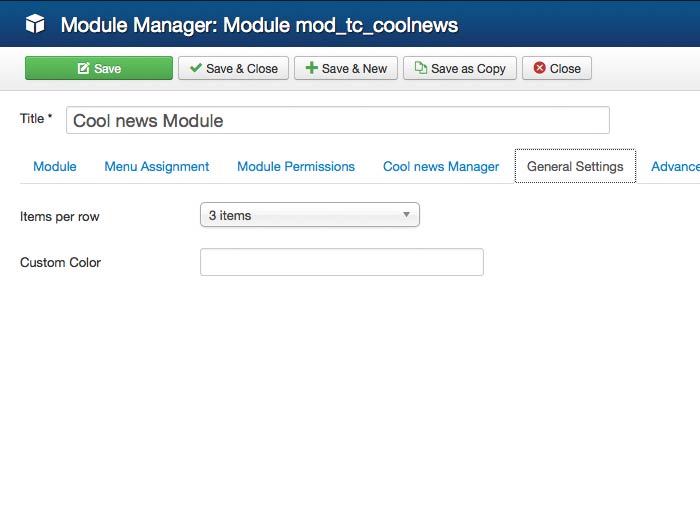This screenshot has width=700, height=525.
Task: Click the Module Manager header title text
Action: pos(259,24)
